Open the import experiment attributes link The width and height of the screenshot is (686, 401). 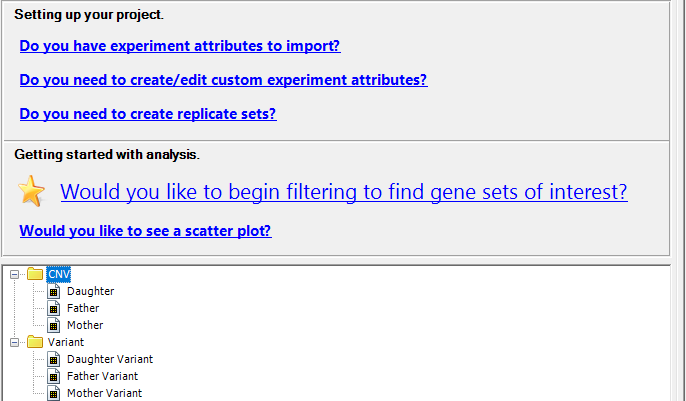[180, 46]
